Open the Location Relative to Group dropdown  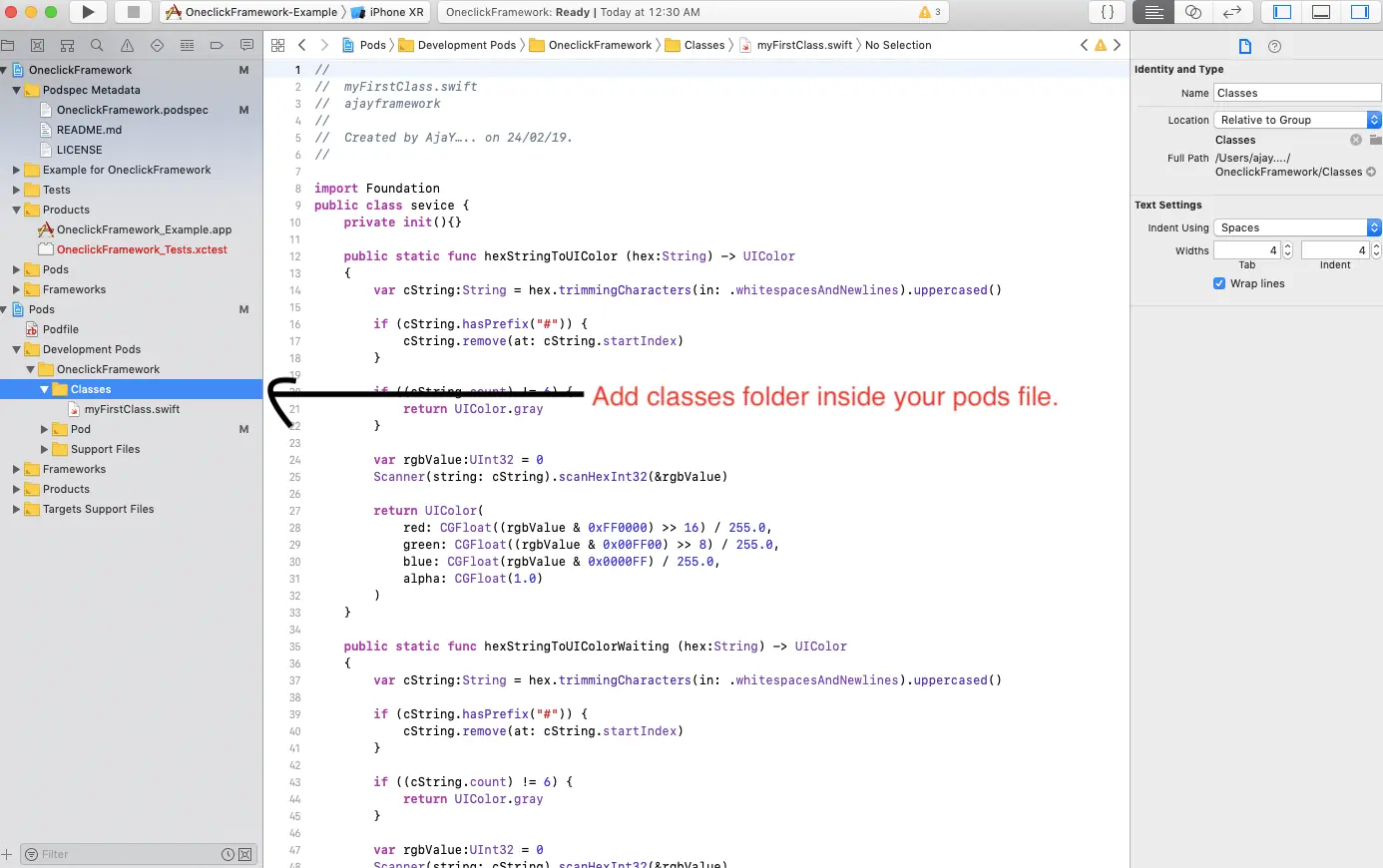tap(1297, 120)
